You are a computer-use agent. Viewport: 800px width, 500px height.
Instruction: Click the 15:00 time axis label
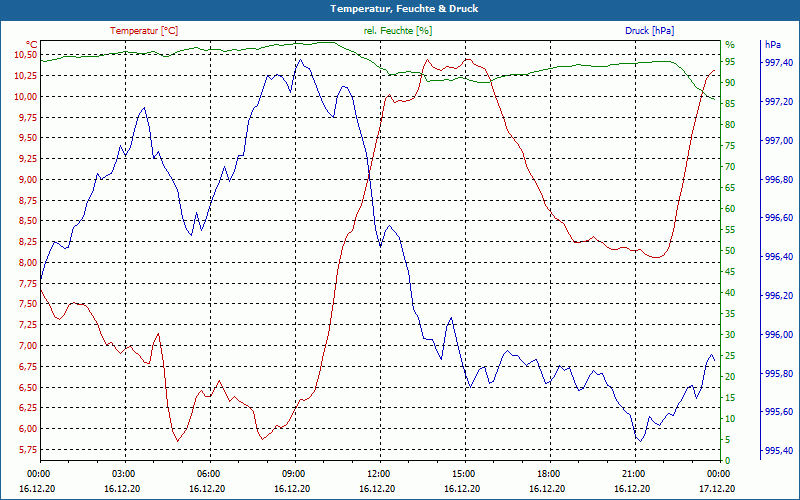click(462, 473)
